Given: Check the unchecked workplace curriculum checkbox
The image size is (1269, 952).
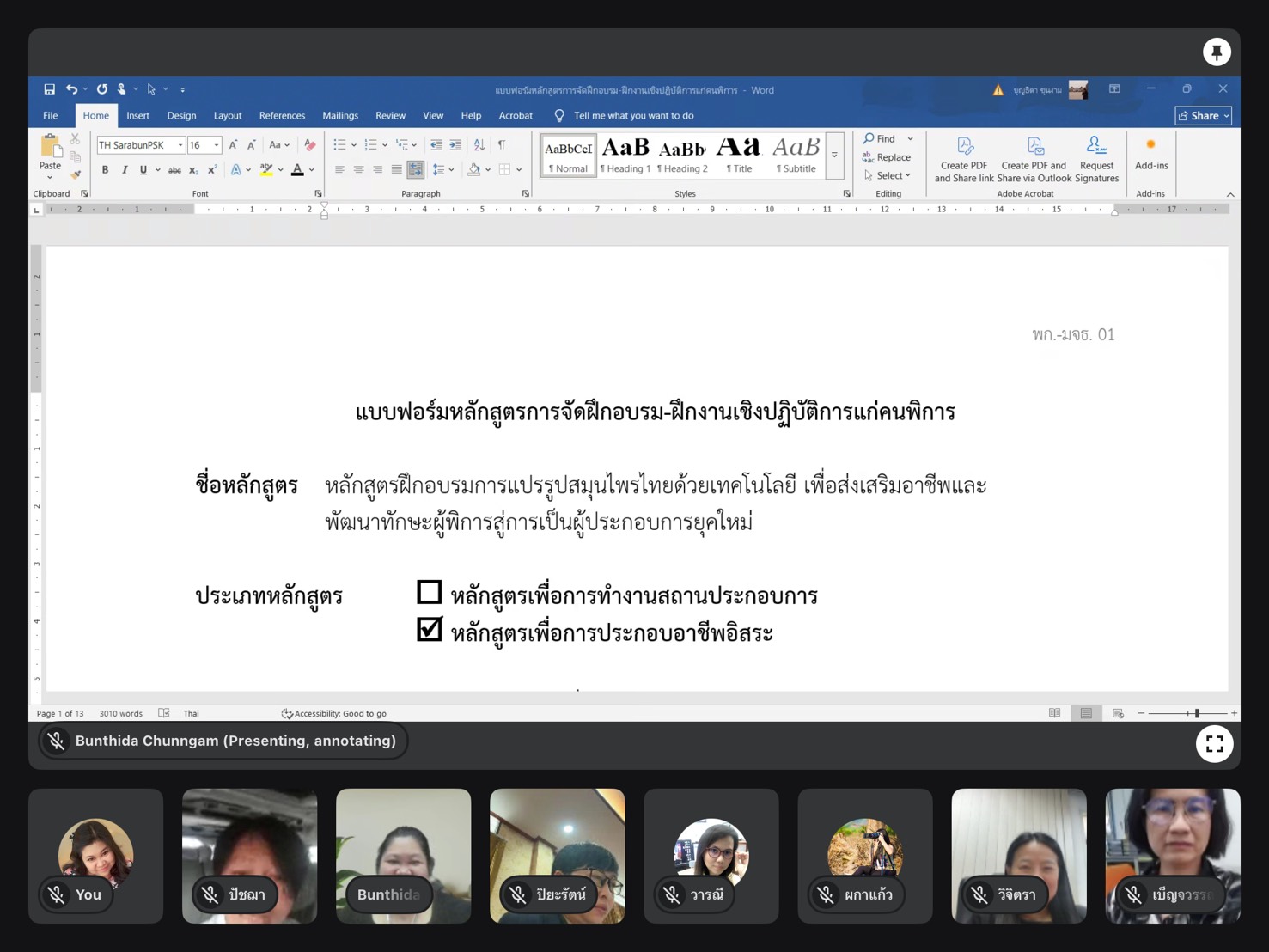Looking at the screenshot, I should (429, 592).
